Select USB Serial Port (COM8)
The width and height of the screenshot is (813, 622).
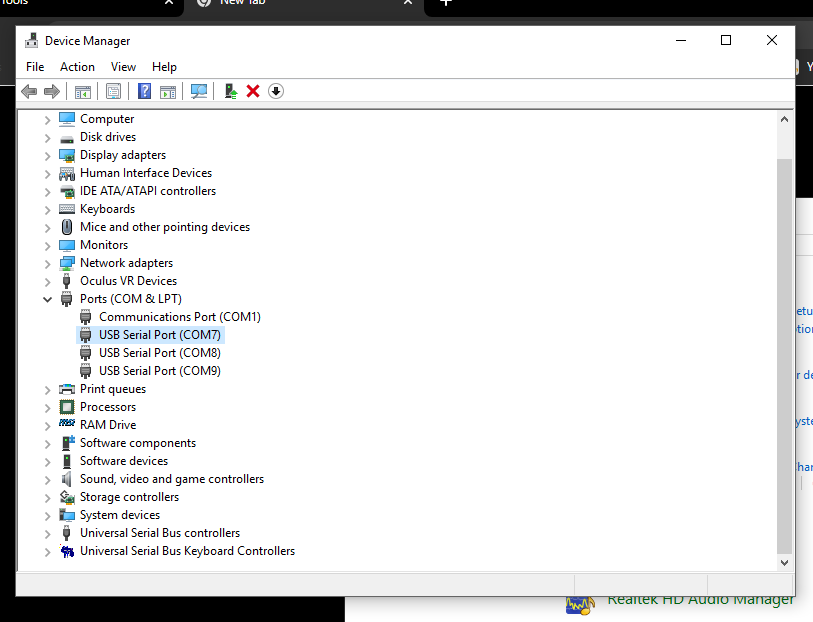[160, 353]
